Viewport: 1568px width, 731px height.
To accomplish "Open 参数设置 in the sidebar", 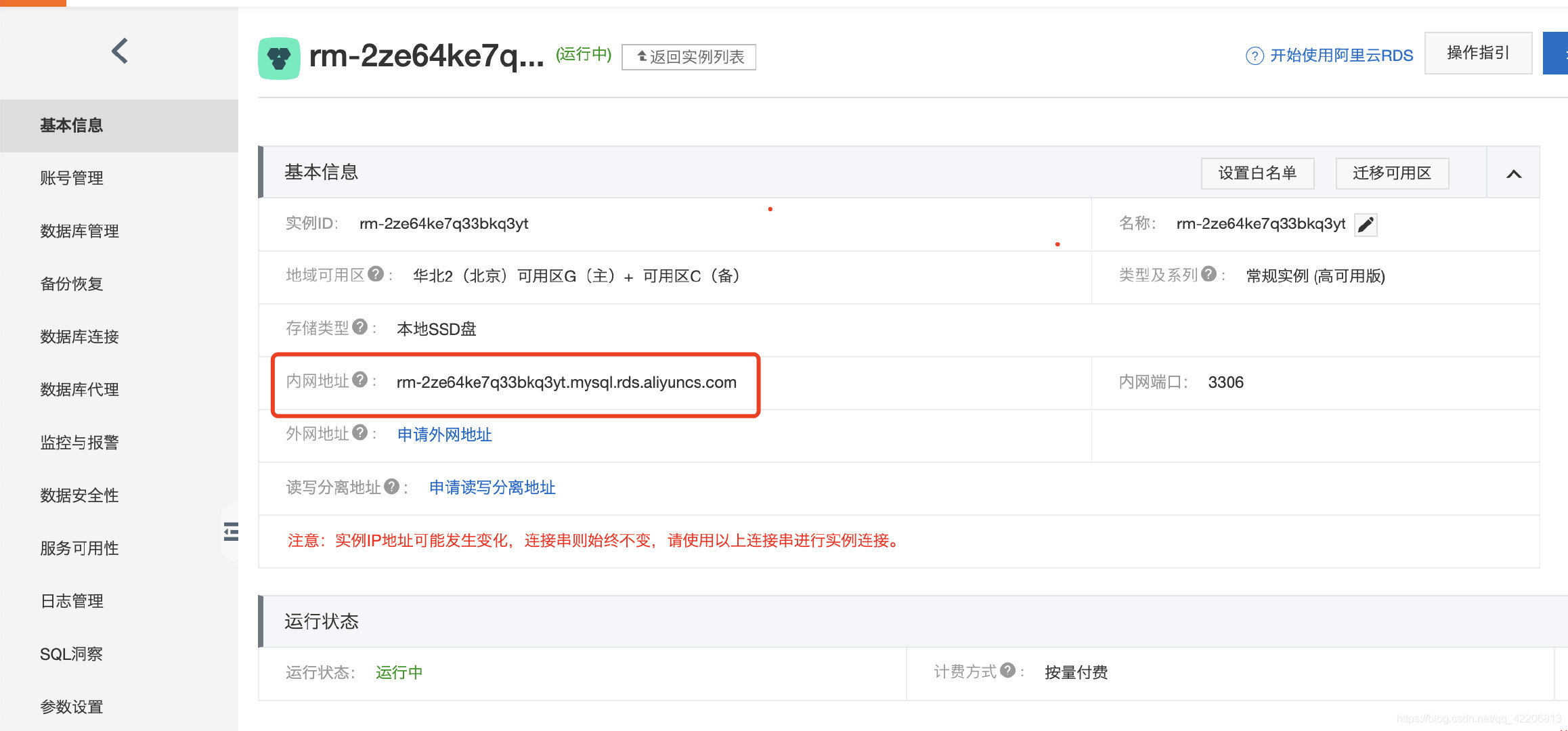I will pos(119,707).
